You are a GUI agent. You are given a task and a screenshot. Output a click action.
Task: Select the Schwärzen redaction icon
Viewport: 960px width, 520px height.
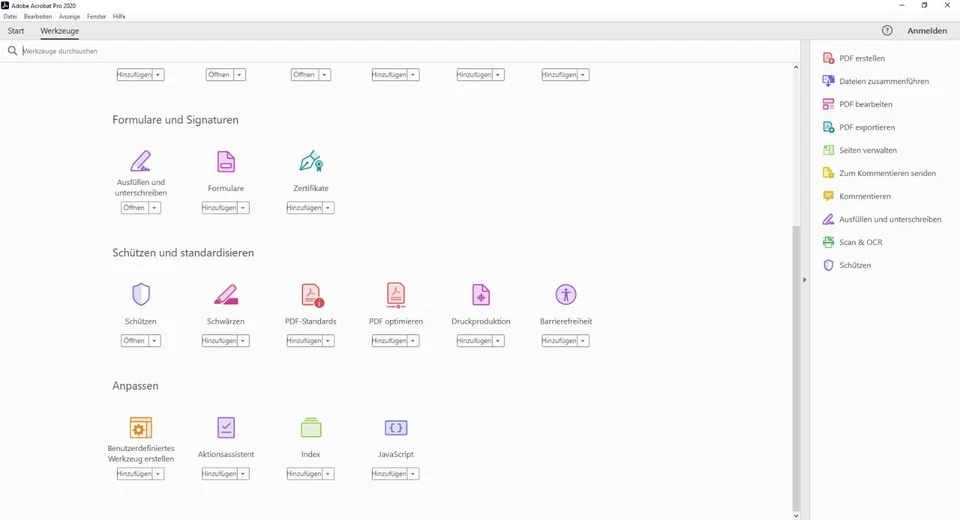pos(226,295)
